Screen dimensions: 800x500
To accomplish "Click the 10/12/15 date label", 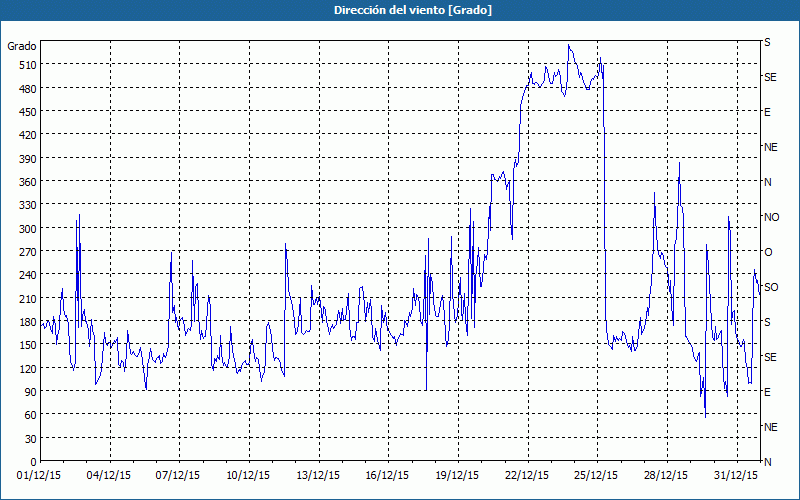I will (x=248, y=476).
